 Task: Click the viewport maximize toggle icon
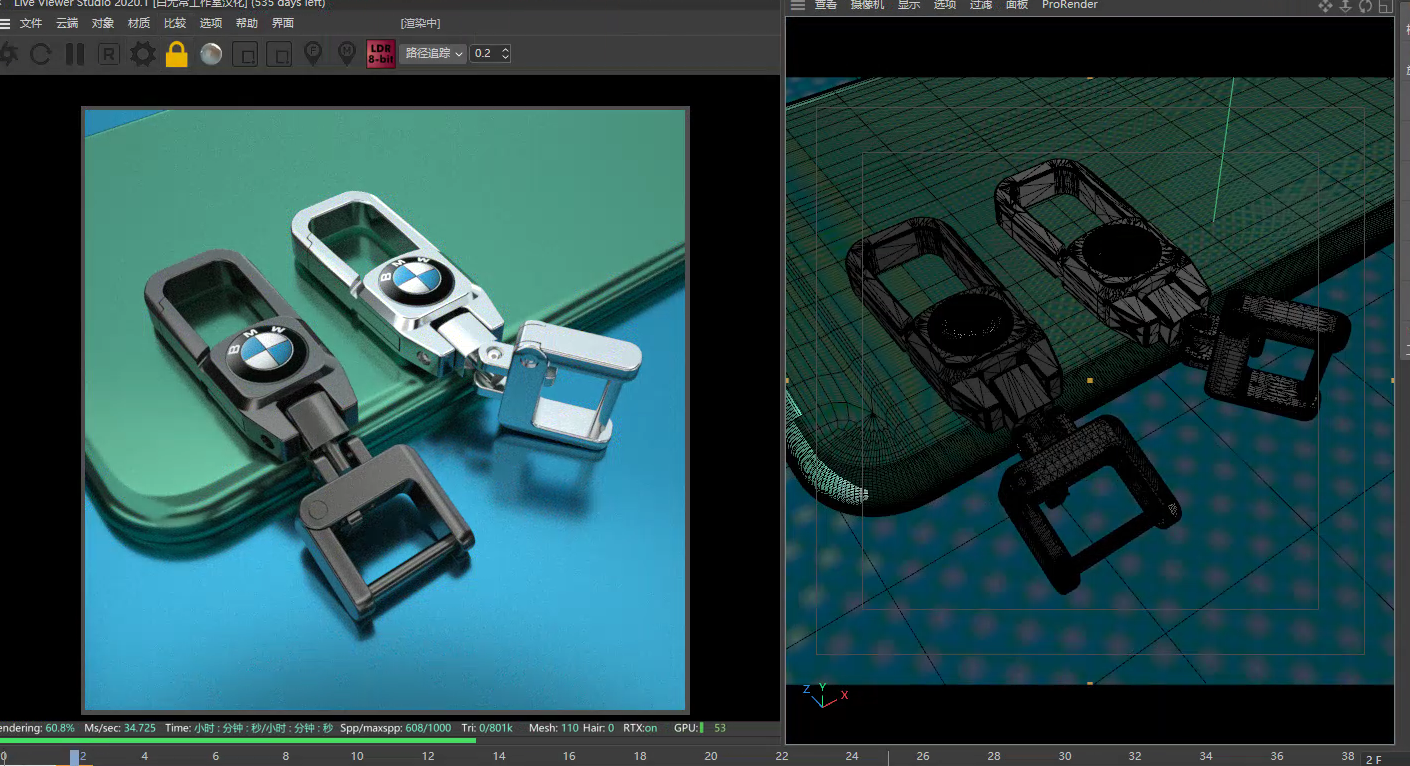click(x=1385, y=6)
